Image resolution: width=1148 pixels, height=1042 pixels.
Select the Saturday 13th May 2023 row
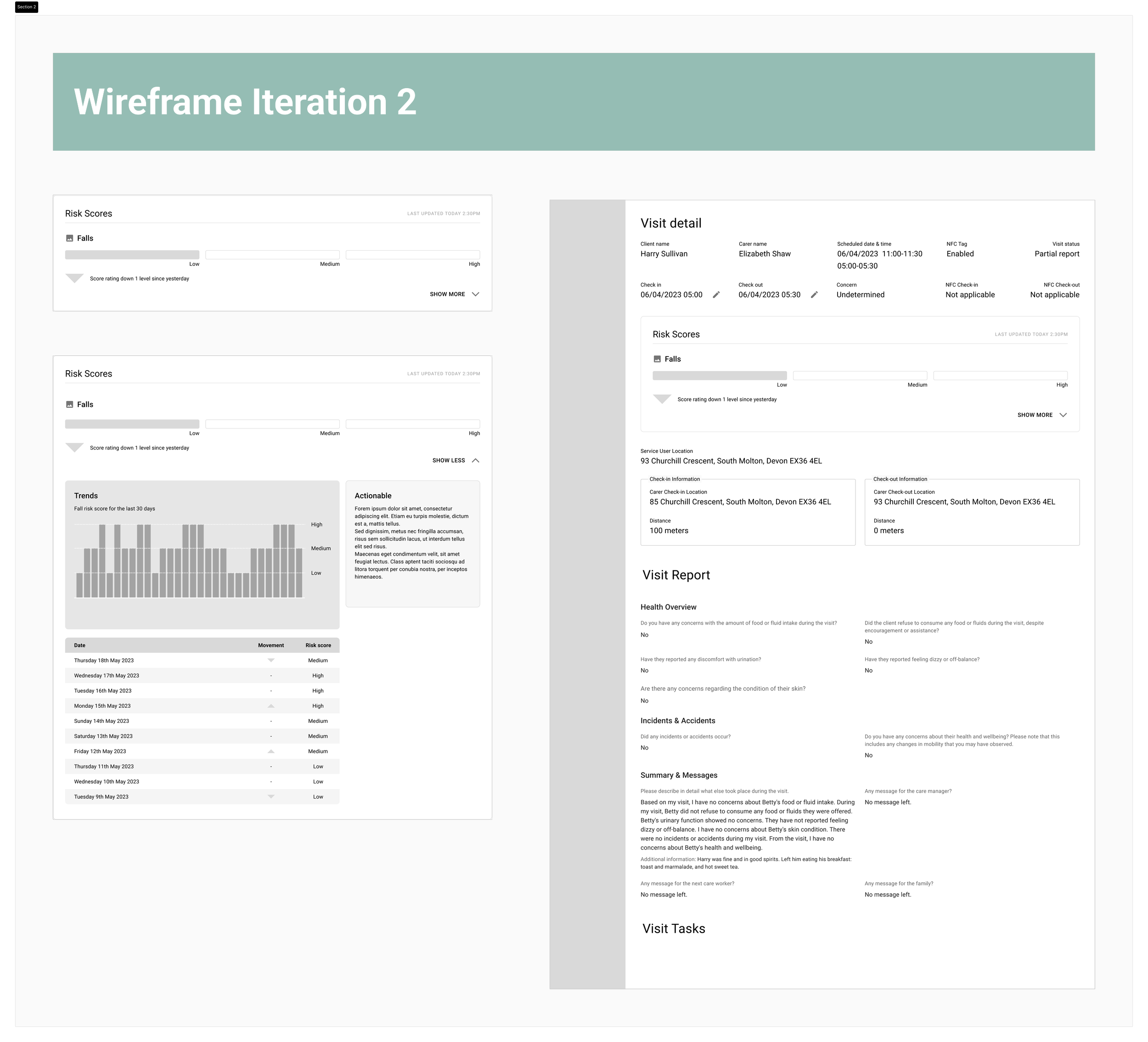click(202, 736)
